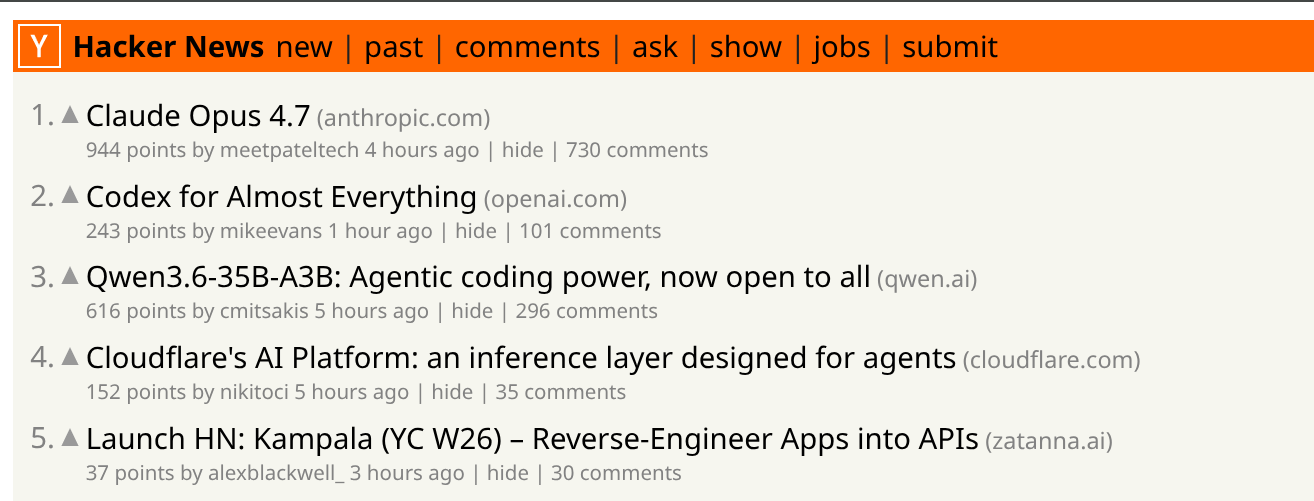Upvote Codex for Almost Everything post

[x=70, y=196]
